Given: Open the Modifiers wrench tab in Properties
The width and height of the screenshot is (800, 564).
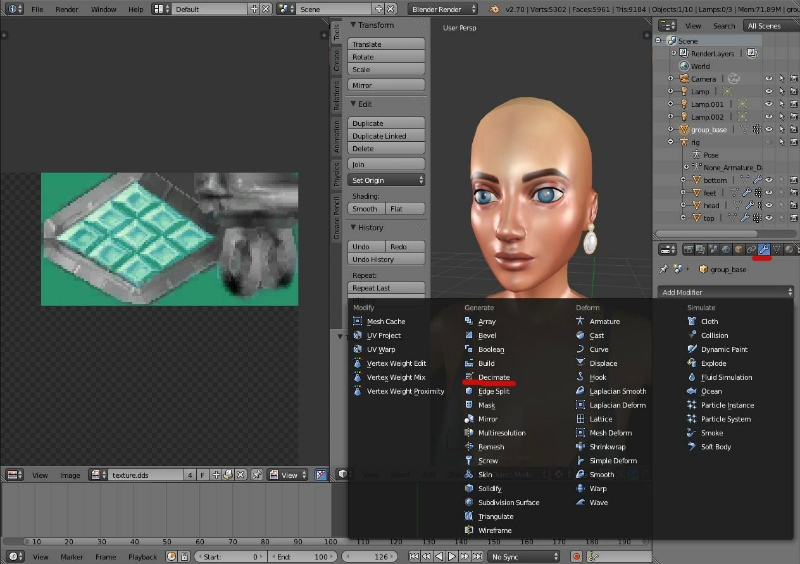Looking at the screenshot, I should [x=763, y=249].
